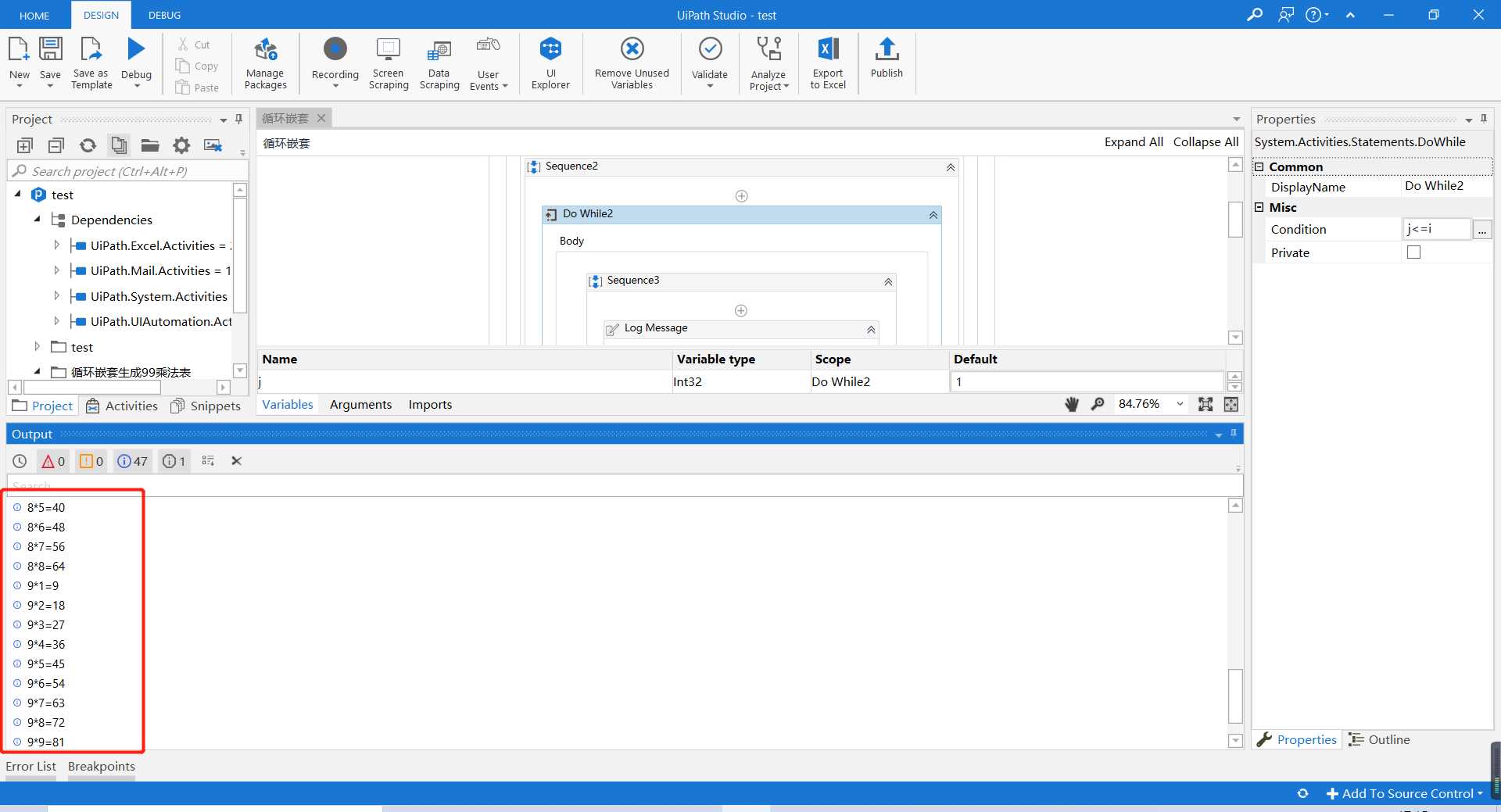
Task: Collapse the Common properties section
Action: click(x=1259, y=166)
